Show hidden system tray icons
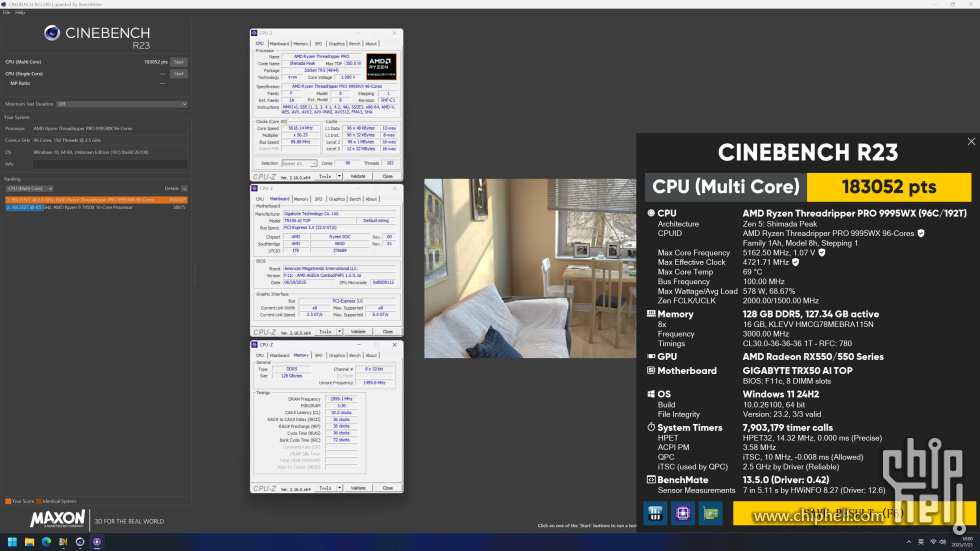This screenshot has height=551, width=980. tap(909, 542)
